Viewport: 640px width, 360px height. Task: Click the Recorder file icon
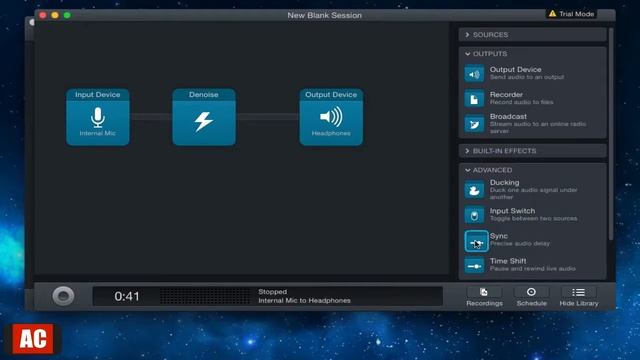(474, 99)
